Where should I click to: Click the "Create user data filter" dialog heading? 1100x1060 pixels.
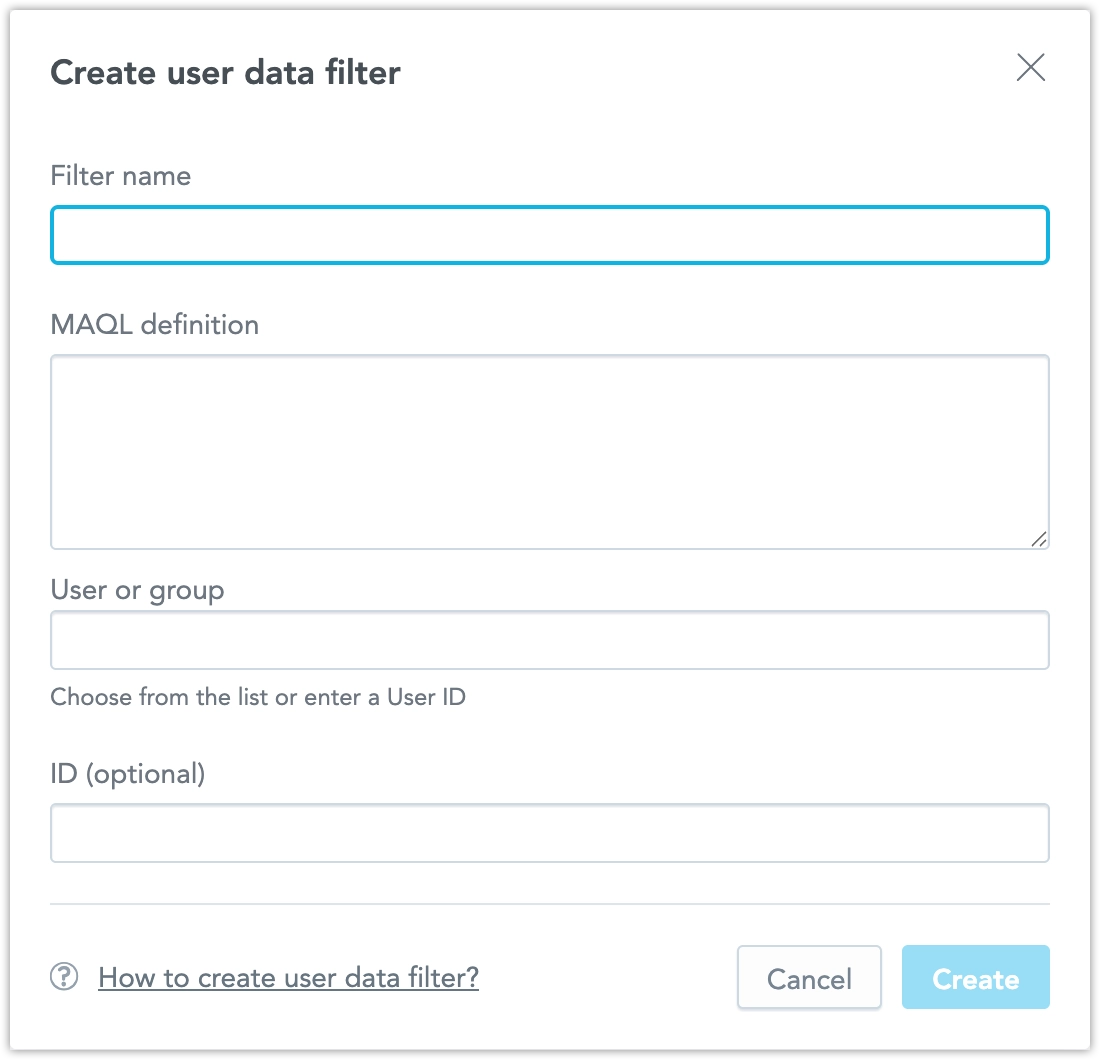click(x=225, y=73)
